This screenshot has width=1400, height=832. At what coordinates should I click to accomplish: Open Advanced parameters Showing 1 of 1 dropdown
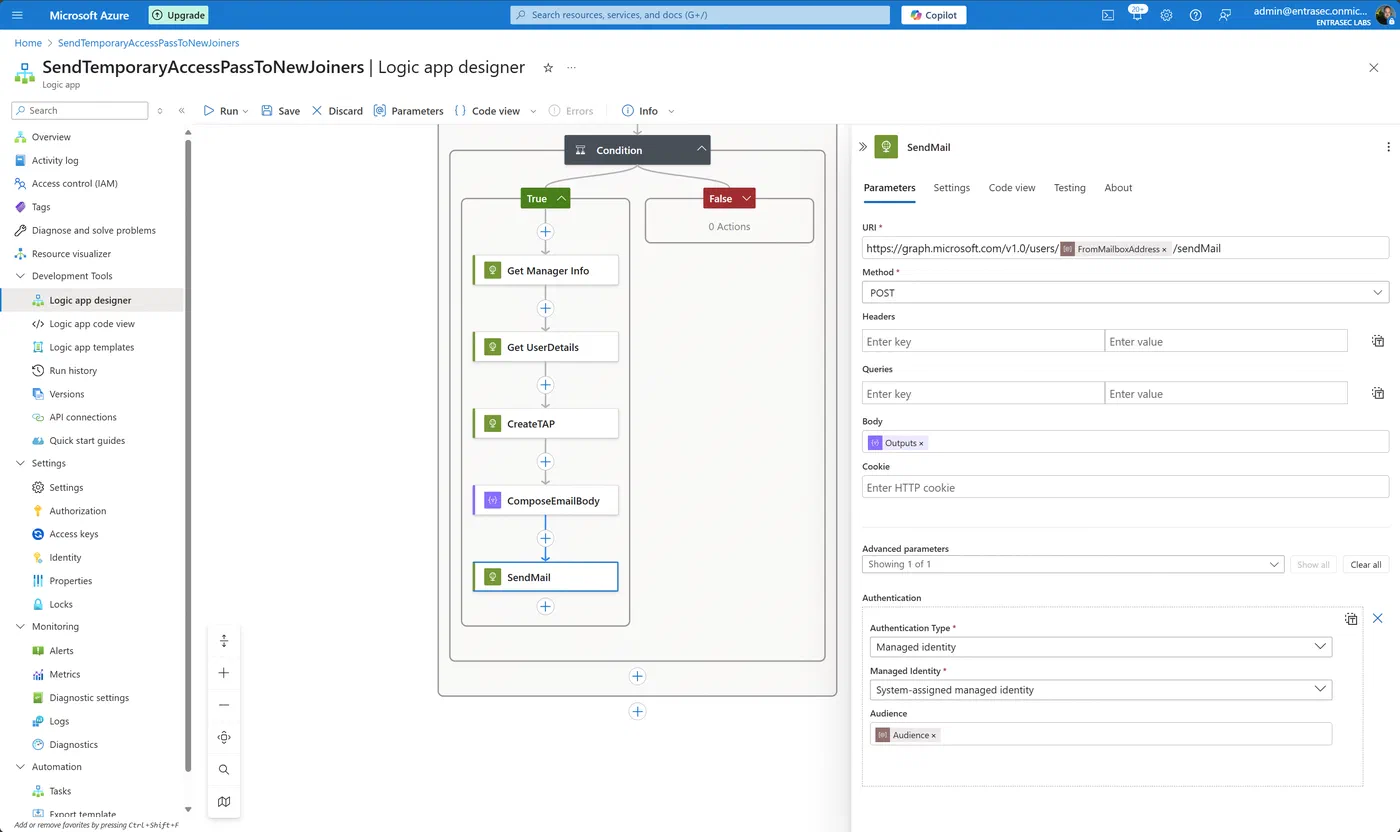(x=1073, y=564)
